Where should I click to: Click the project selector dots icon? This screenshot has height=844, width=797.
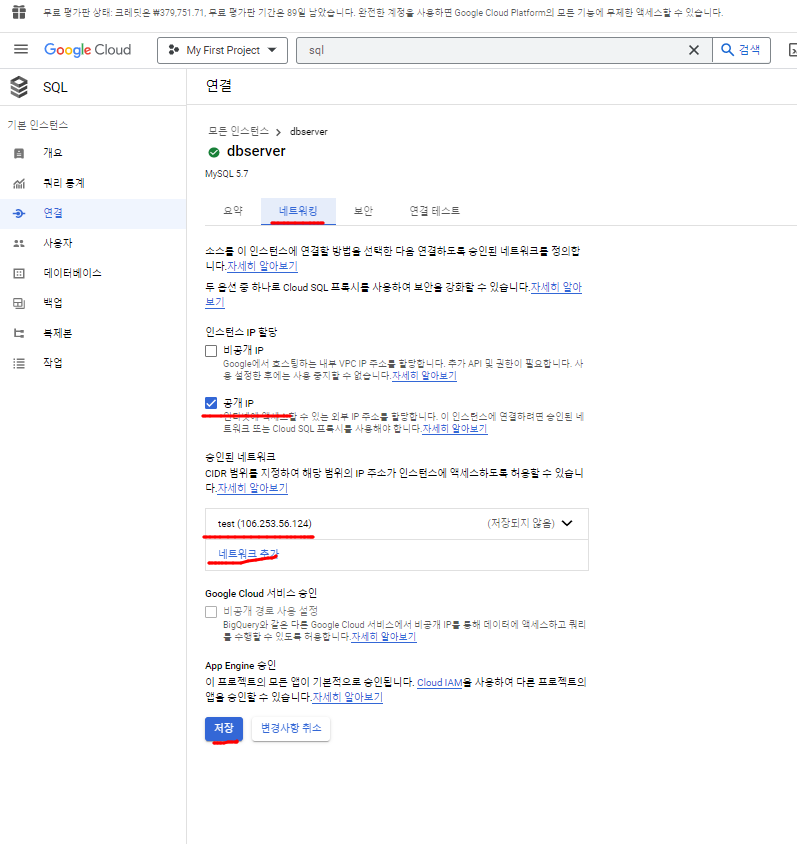coord(174,50)
